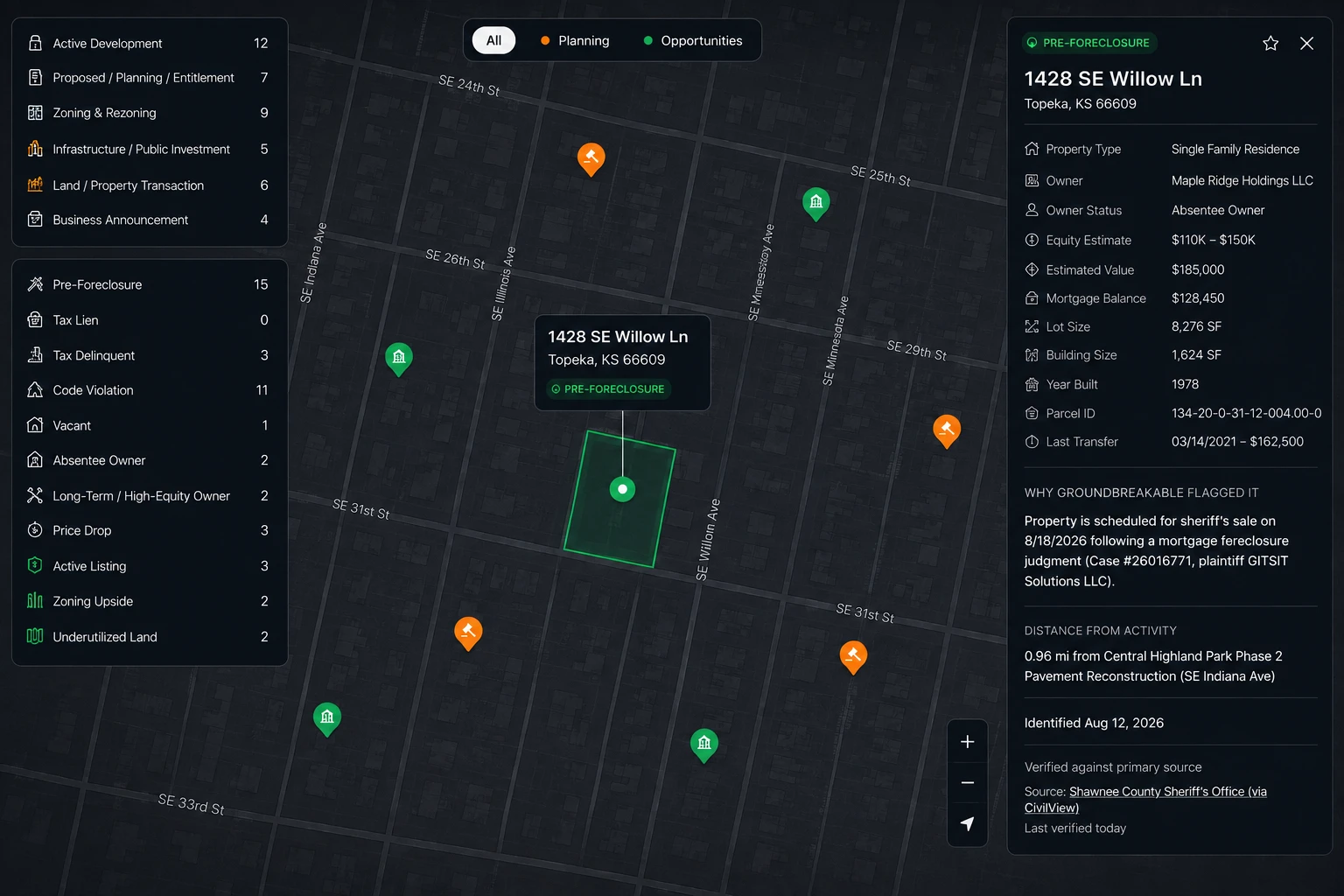Click the Zoning Upside icon
Screen dimensions: 1344x896
(x=35, y=601)
